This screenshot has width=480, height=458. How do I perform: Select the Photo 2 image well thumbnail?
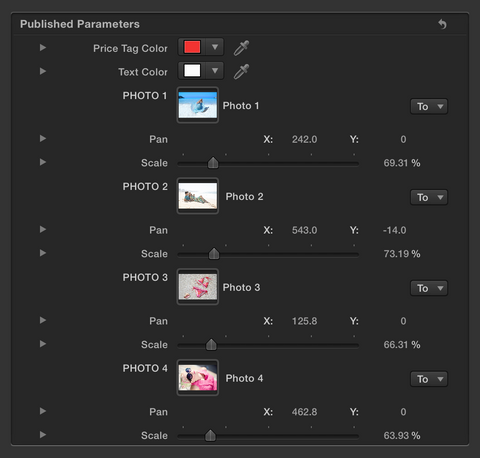tap(198, 196)
